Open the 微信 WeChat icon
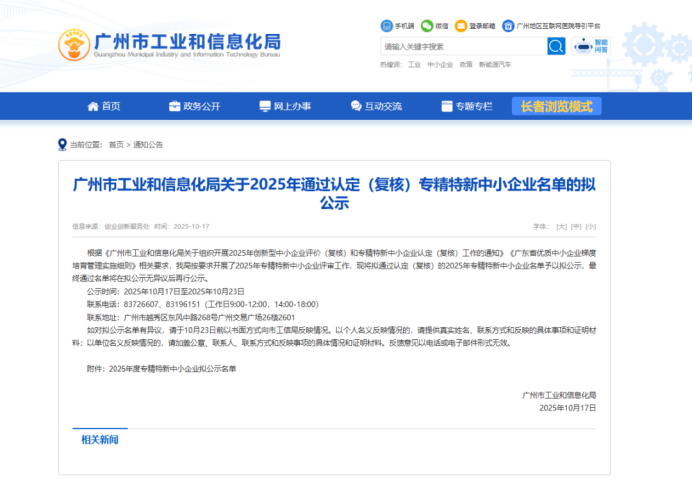Viewport: 693px width, 481px height. pos(427,25)
